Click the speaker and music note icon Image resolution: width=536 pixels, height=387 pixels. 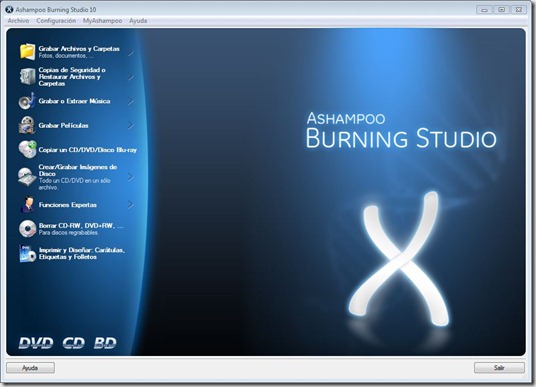point(27,101)
